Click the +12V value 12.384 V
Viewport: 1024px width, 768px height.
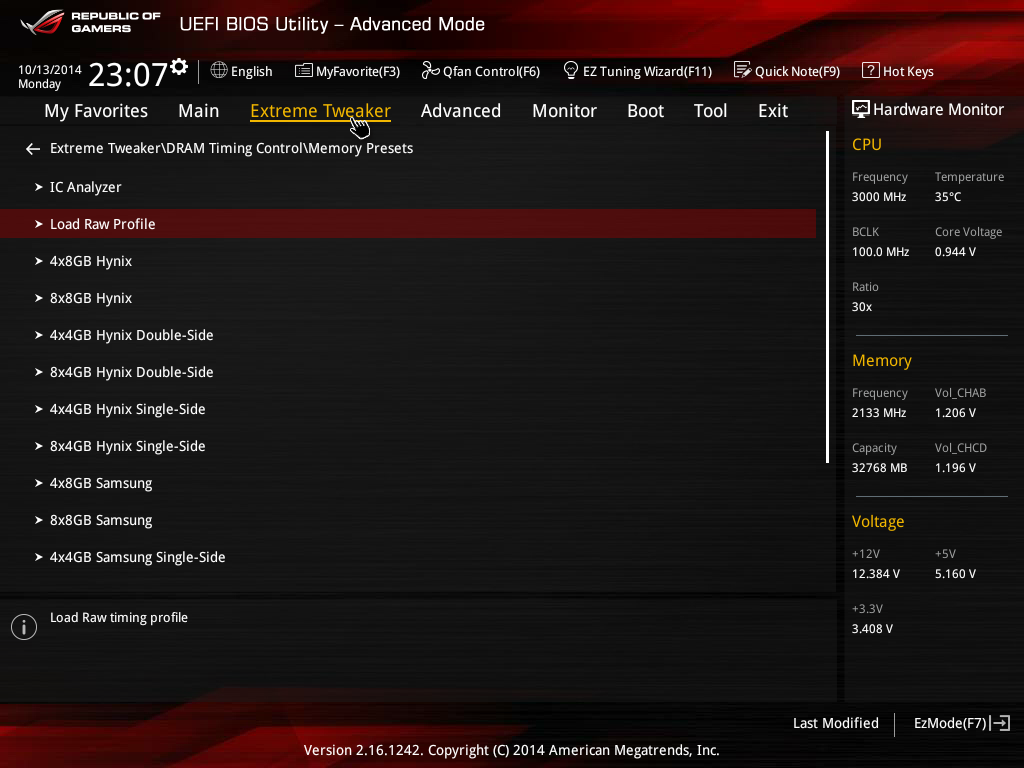tap(876, 574)
